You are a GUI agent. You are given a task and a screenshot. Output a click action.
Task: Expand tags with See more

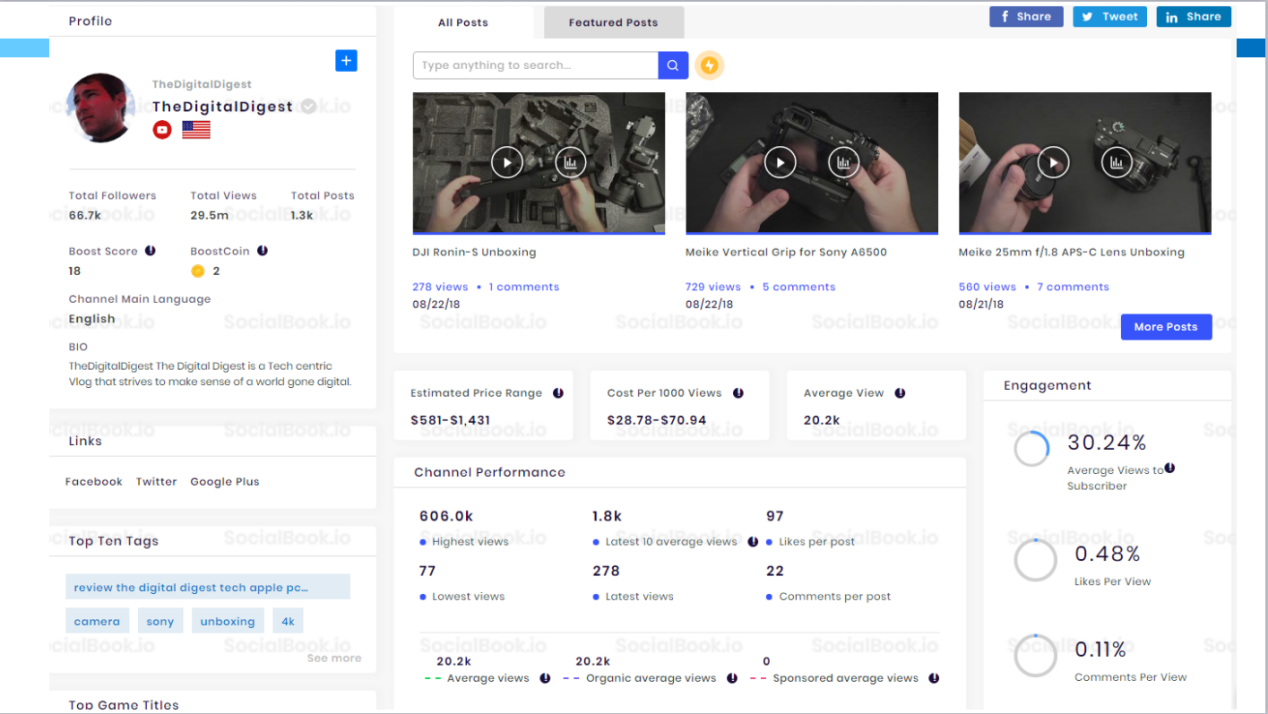coord(334,658)
